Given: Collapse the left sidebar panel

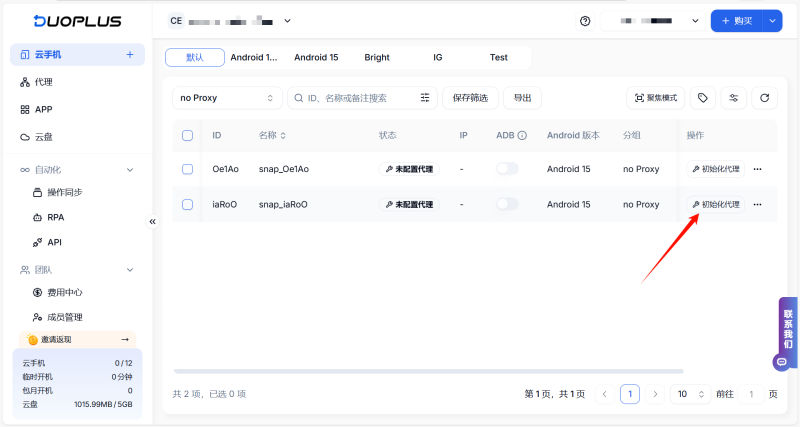Looking at the screenshot, I should click(153, 221).
